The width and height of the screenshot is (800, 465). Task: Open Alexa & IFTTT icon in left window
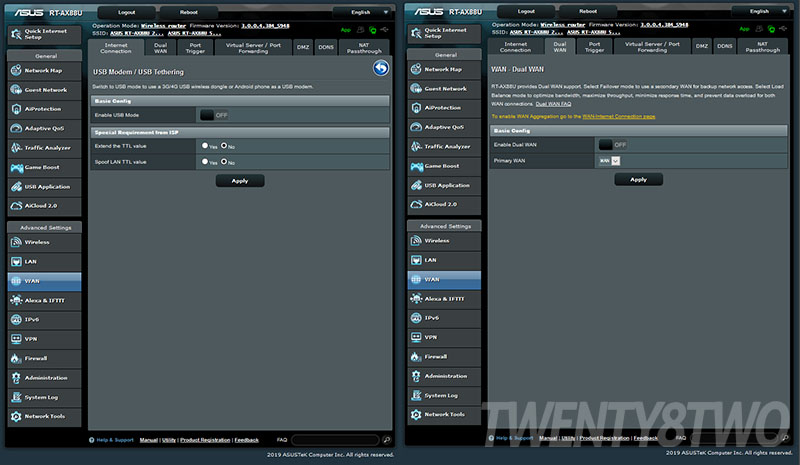16,300
